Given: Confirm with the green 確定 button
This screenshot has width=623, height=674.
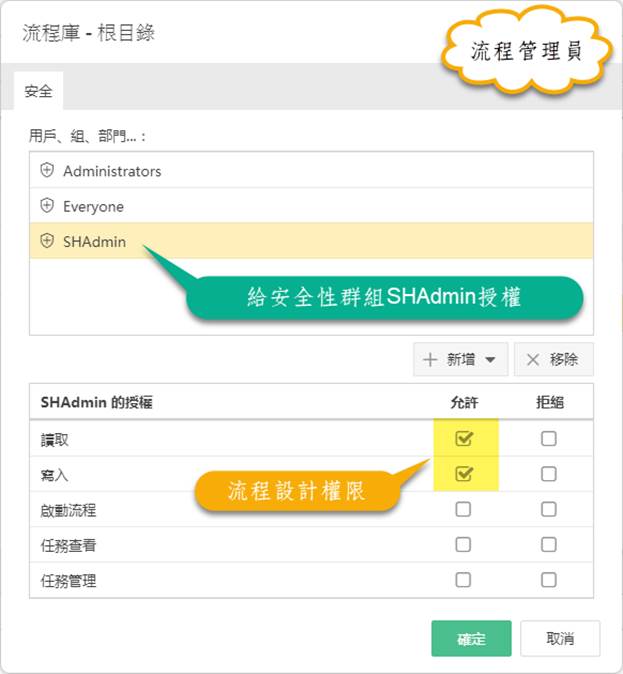Looking at the screenshot, I should pyautogui.click(x=471, y=638).
